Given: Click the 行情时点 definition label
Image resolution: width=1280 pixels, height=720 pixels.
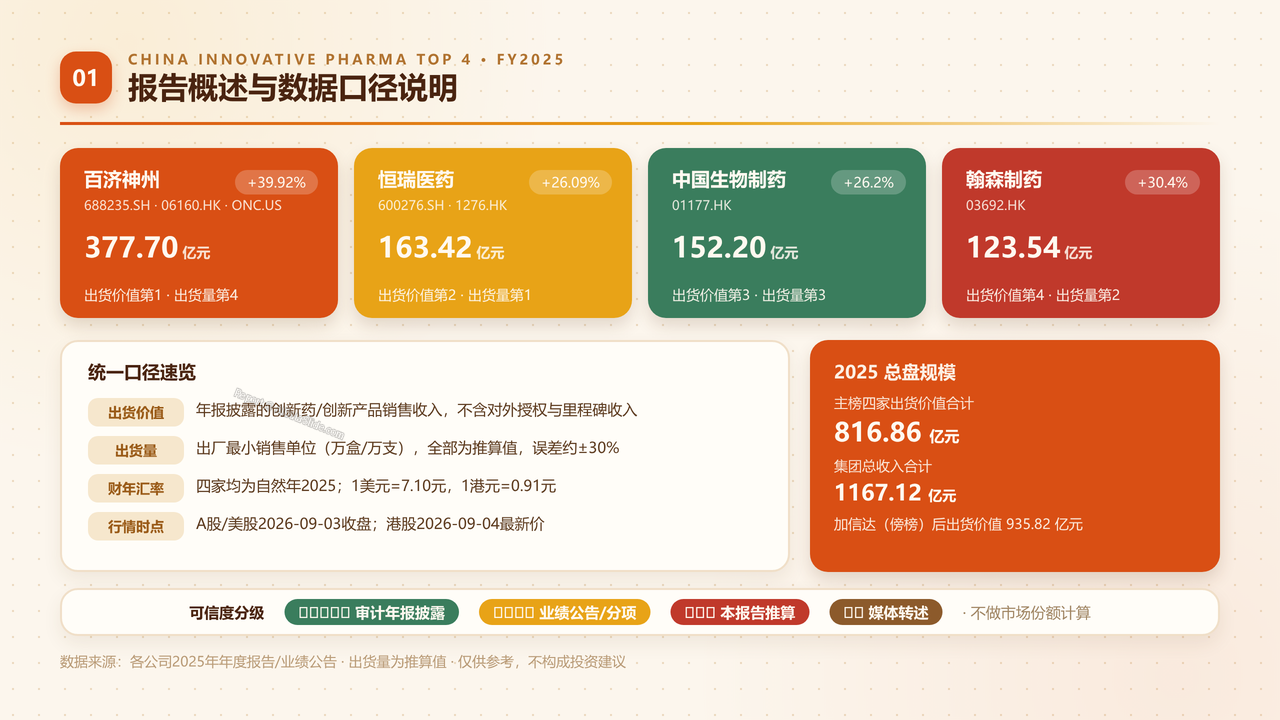Looking at the screenshot, I should [136, 526].
